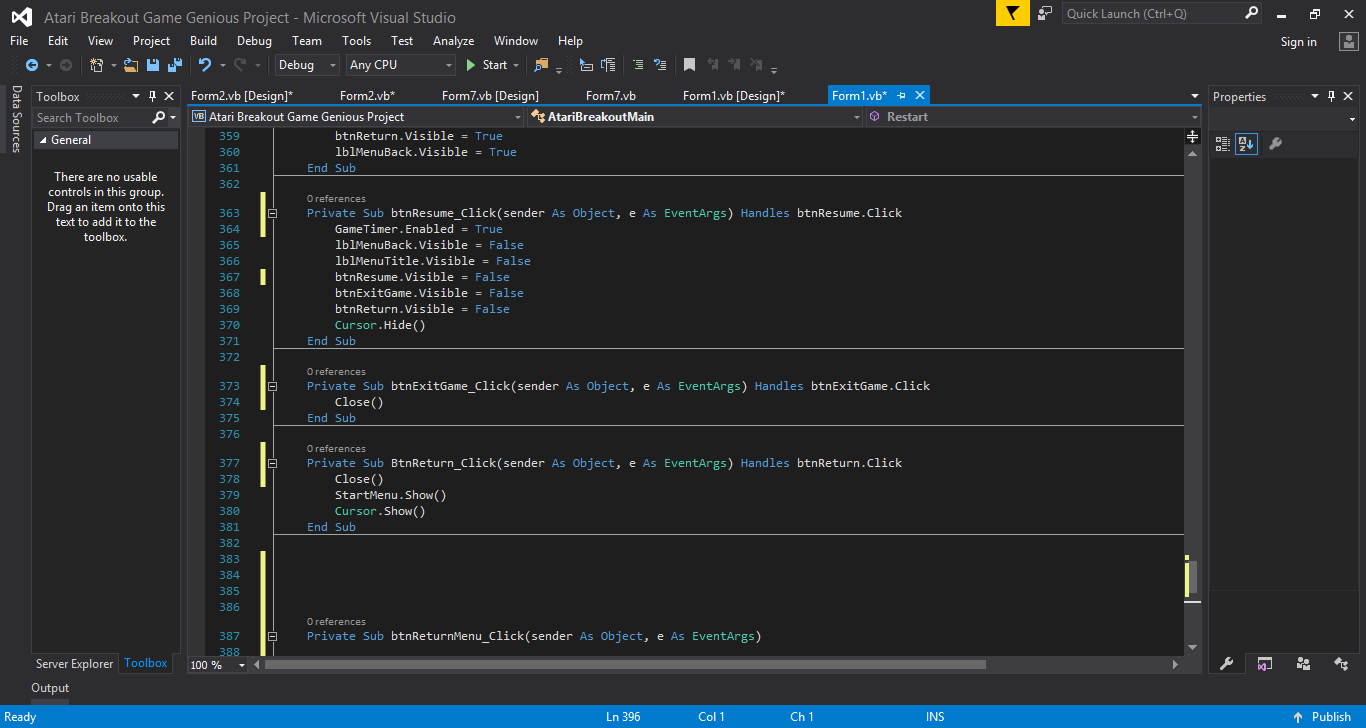Toggle pin on the Form1.vb tab
The image size is (1366, 728).
(902, 95)
